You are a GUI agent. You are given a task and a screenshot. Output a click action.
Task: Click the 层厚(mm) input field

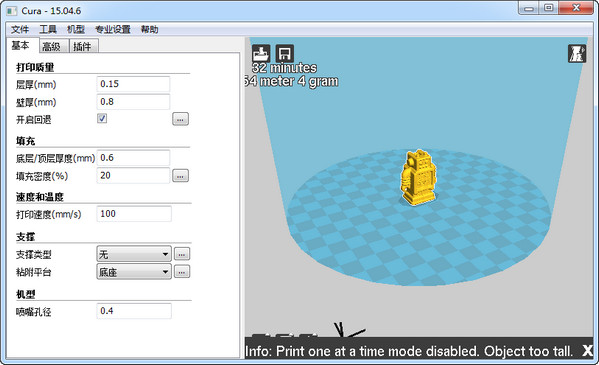(x=133, y=84)
